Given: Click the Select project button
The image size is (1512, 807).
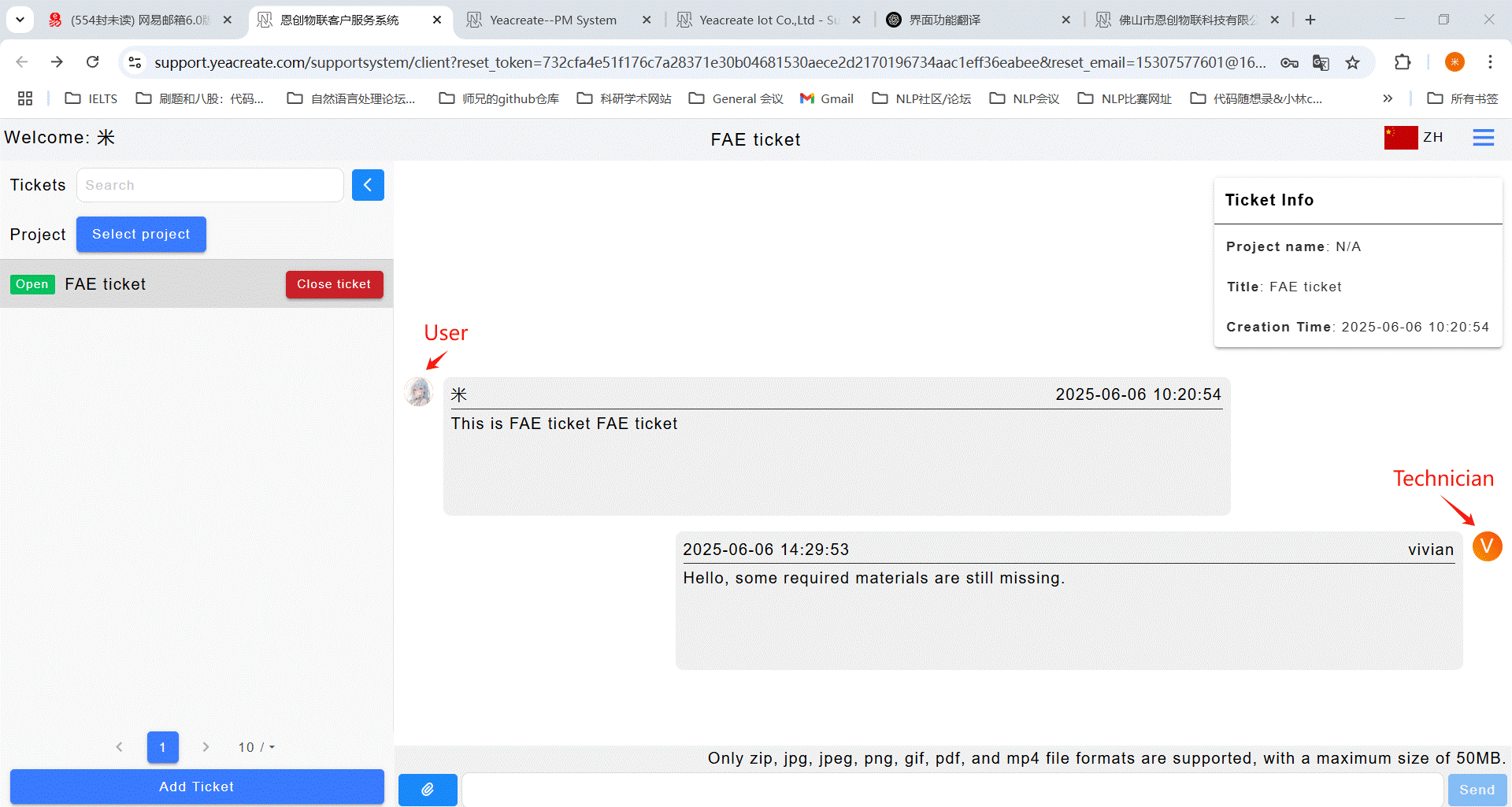Looking at the screenshot, I should pyautogui.click(x=141, y=235).
